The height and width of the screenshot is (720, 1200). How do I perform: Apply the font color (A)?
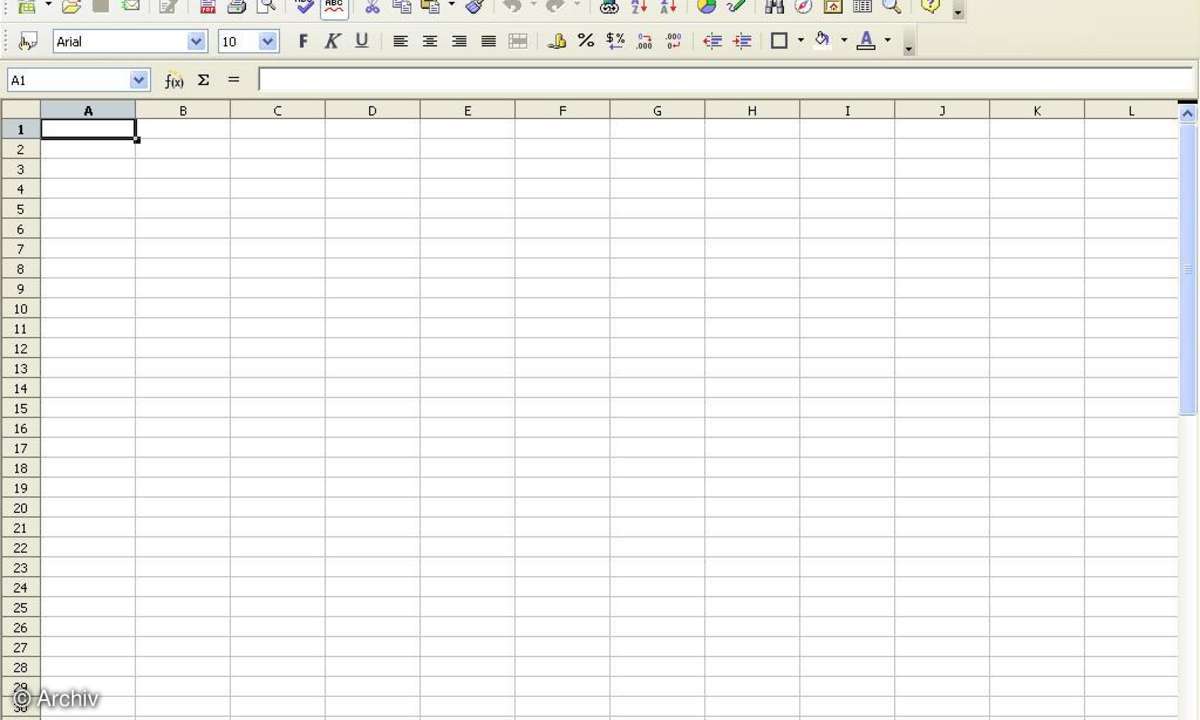pyautogui.click(x=866, y=41)
